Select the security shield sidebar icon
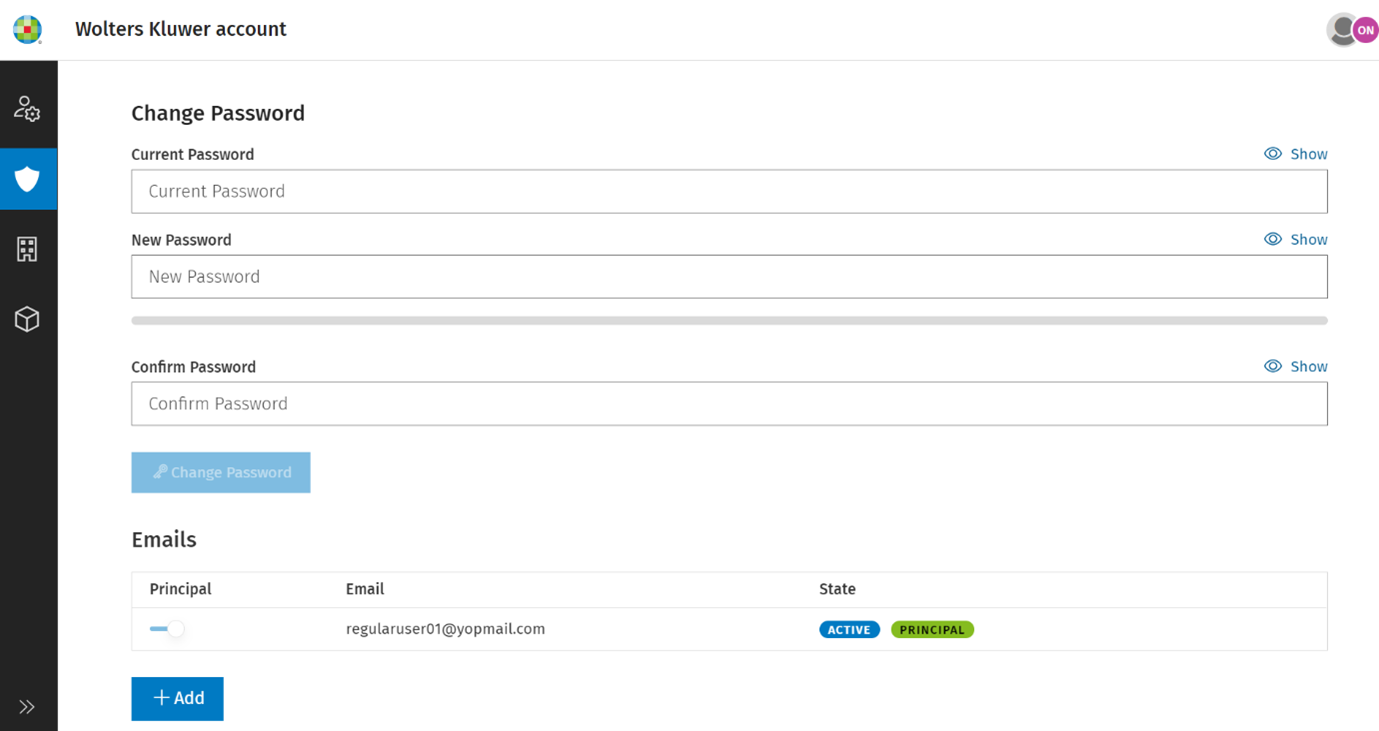 (x=28, y=179)
